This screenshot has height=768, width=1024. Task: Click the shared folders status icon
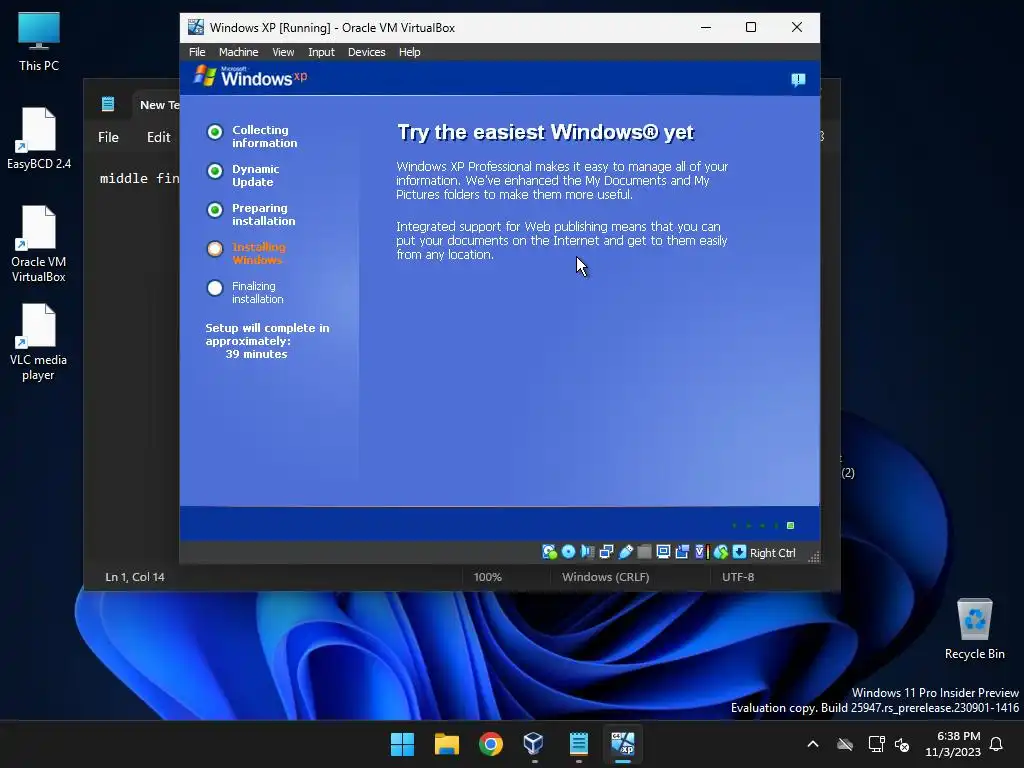(x=644, y=552)
